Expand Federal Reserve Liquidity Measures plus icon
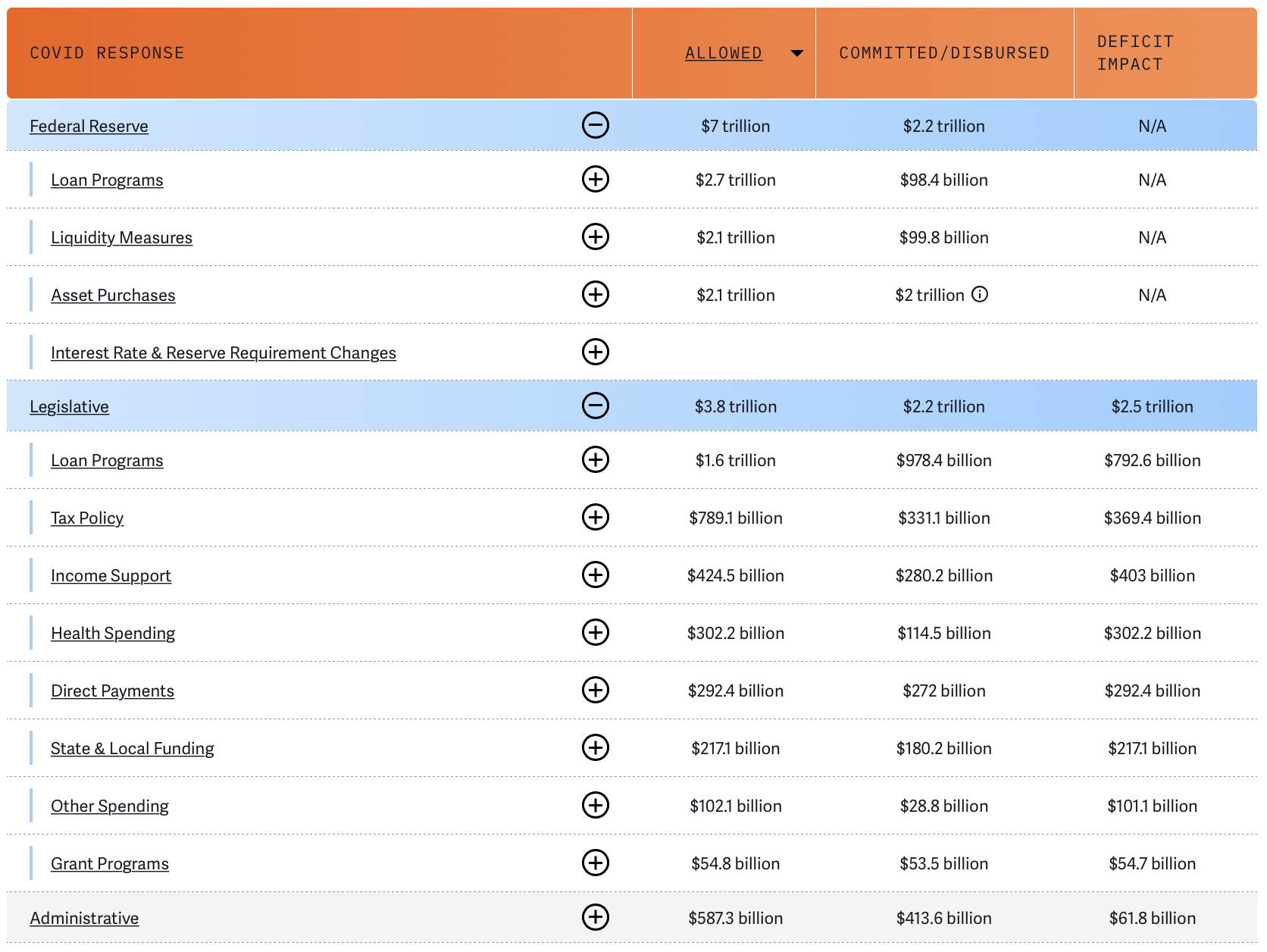 point(595,237)
